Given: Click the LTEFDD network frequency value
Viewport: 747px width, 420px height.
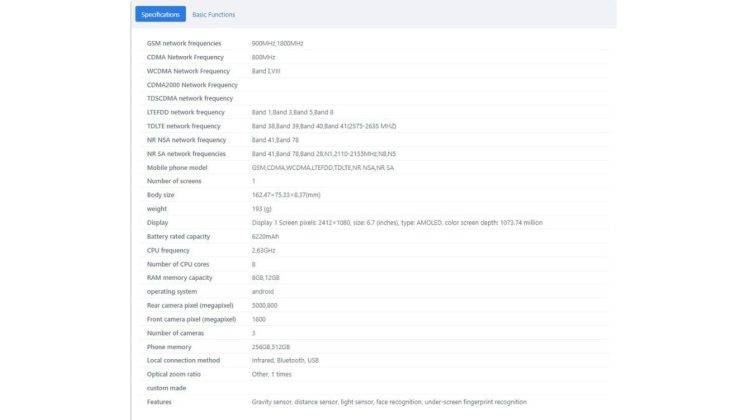Looking at the screenshot, I should pos(293,112).
